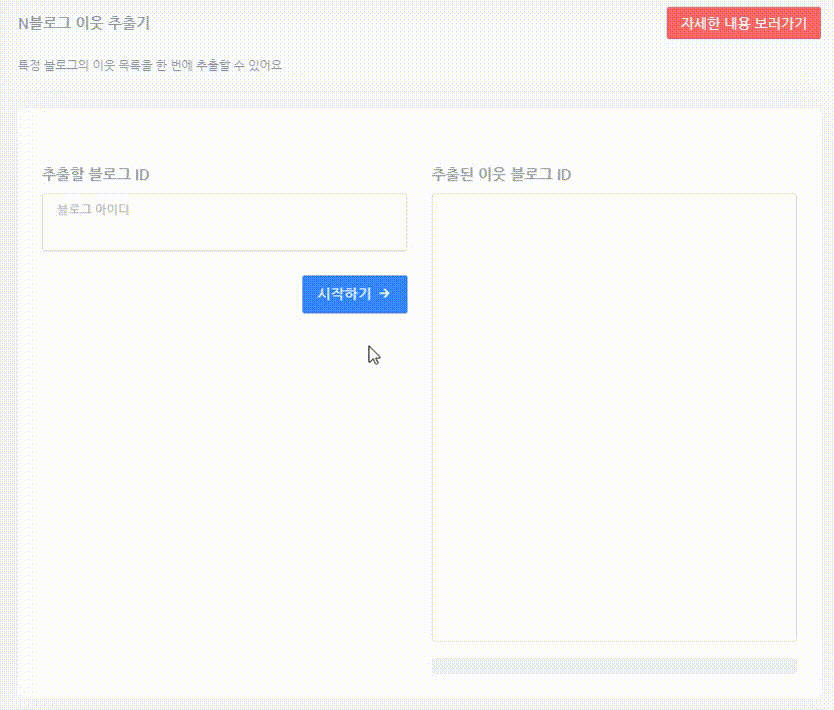The image size is (834, 710).
Task: Focus the blog ID text box under 추출할 블로그 ID
Action: 224,222
